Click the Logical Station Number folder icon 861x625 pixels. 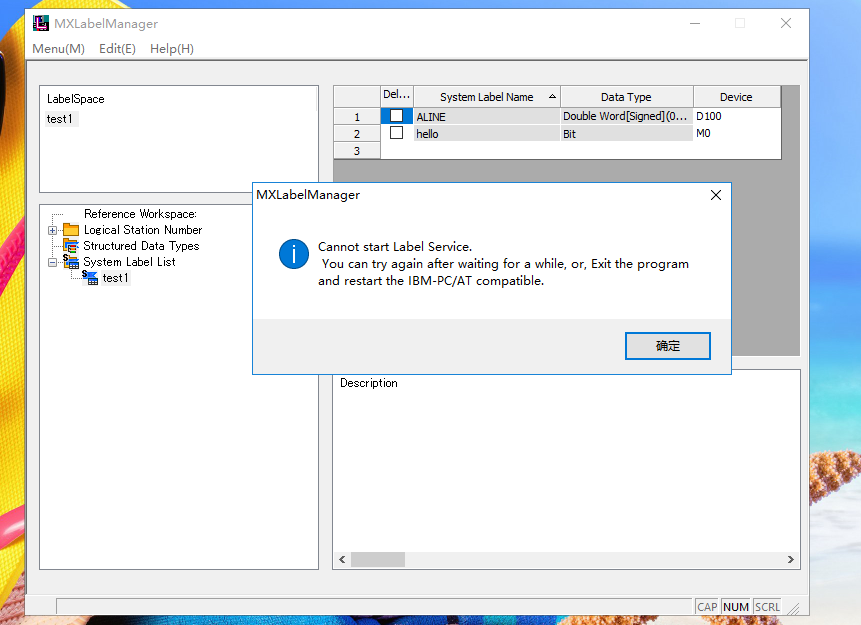click(x=71, y=230)
